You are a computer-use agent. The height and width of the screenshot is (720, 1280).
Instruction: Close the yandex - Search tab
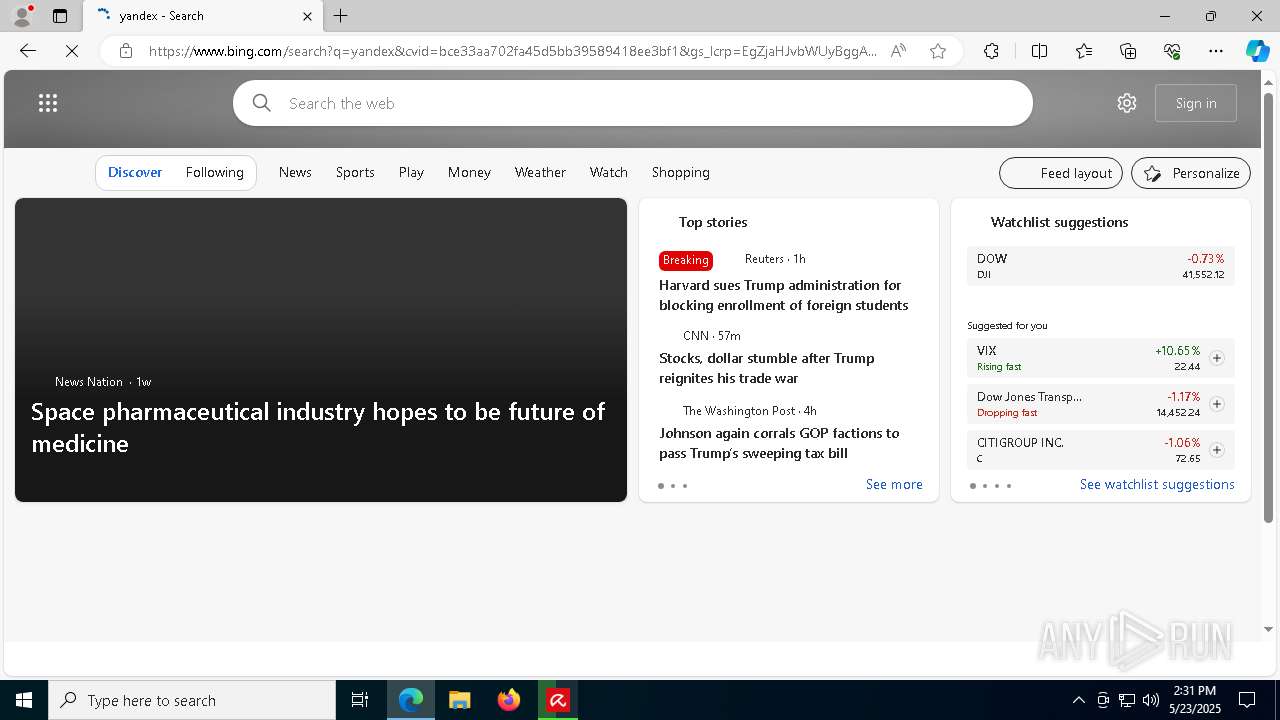coord(307,16)
